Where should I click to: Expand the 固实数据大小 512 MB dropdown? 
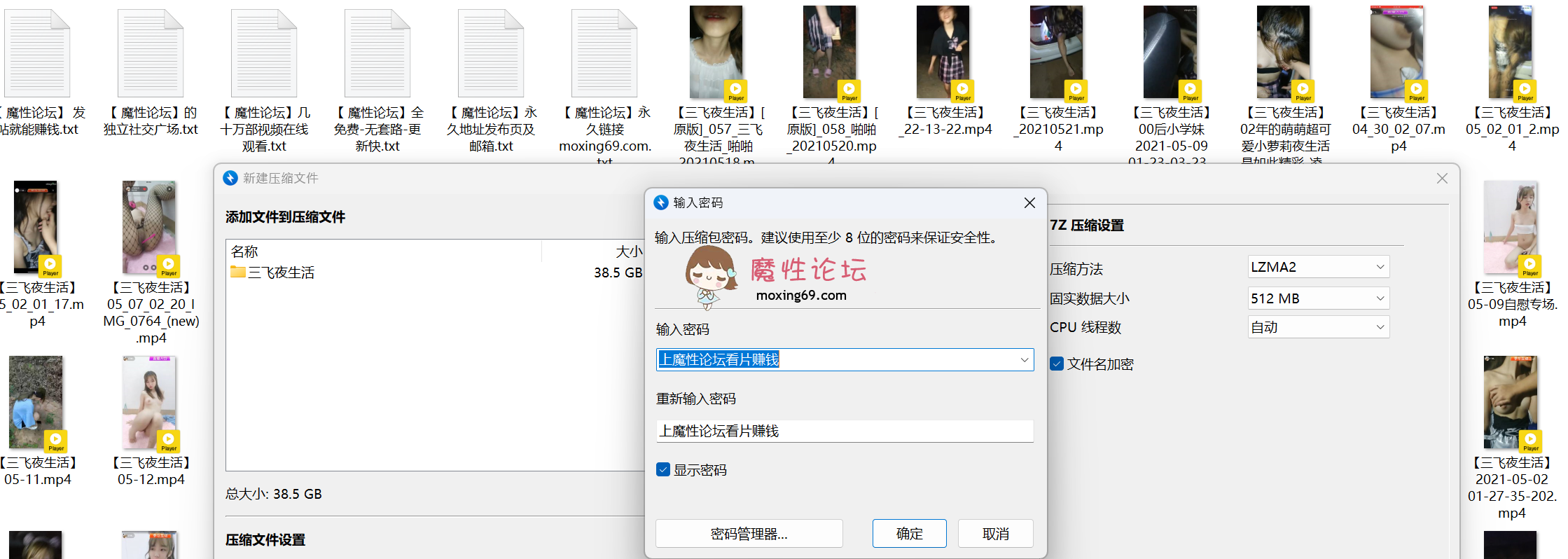pos(1318,298)
